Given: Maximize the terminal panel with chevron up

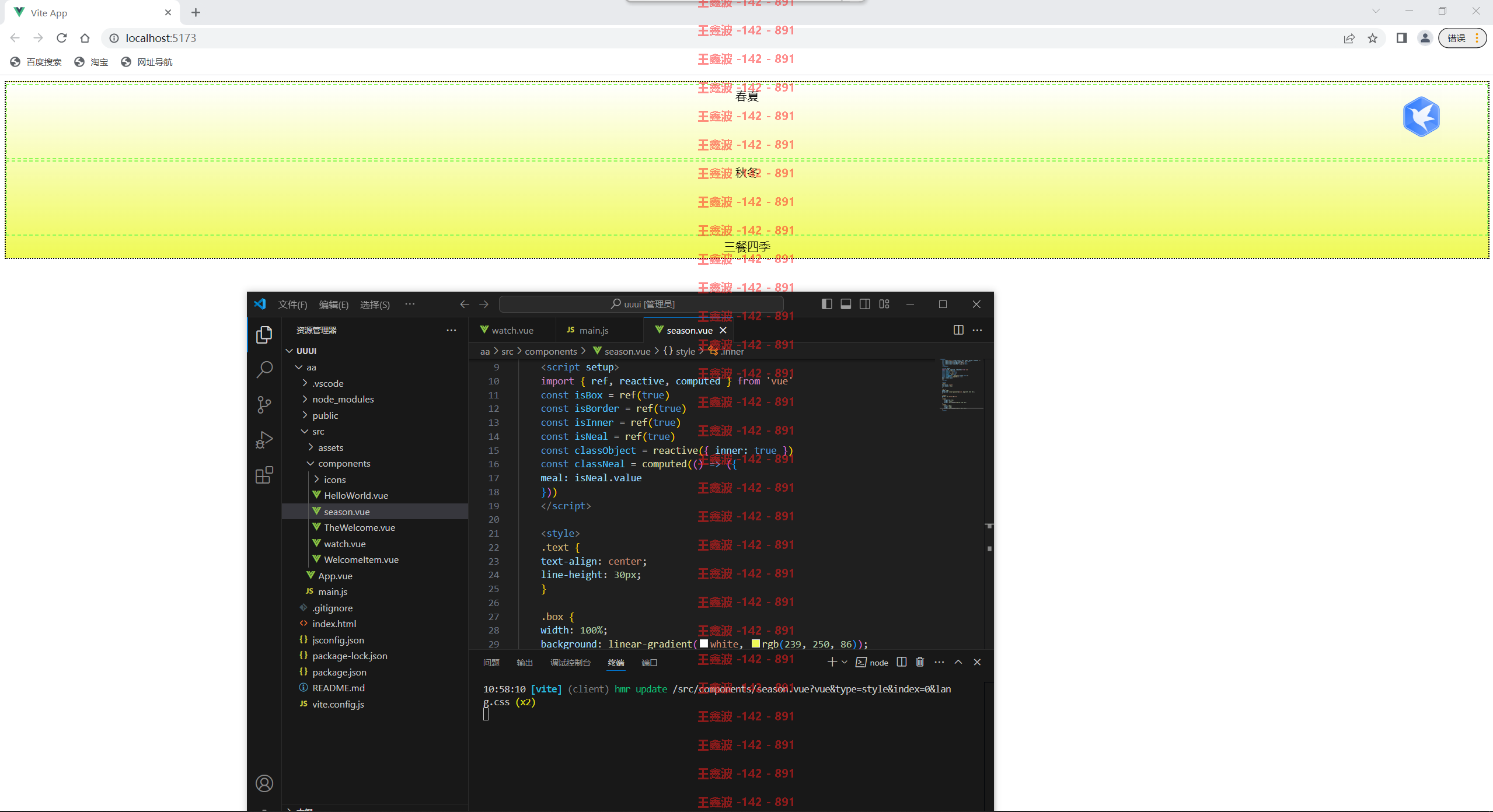Looking at the screenshot, I should 958,662.
